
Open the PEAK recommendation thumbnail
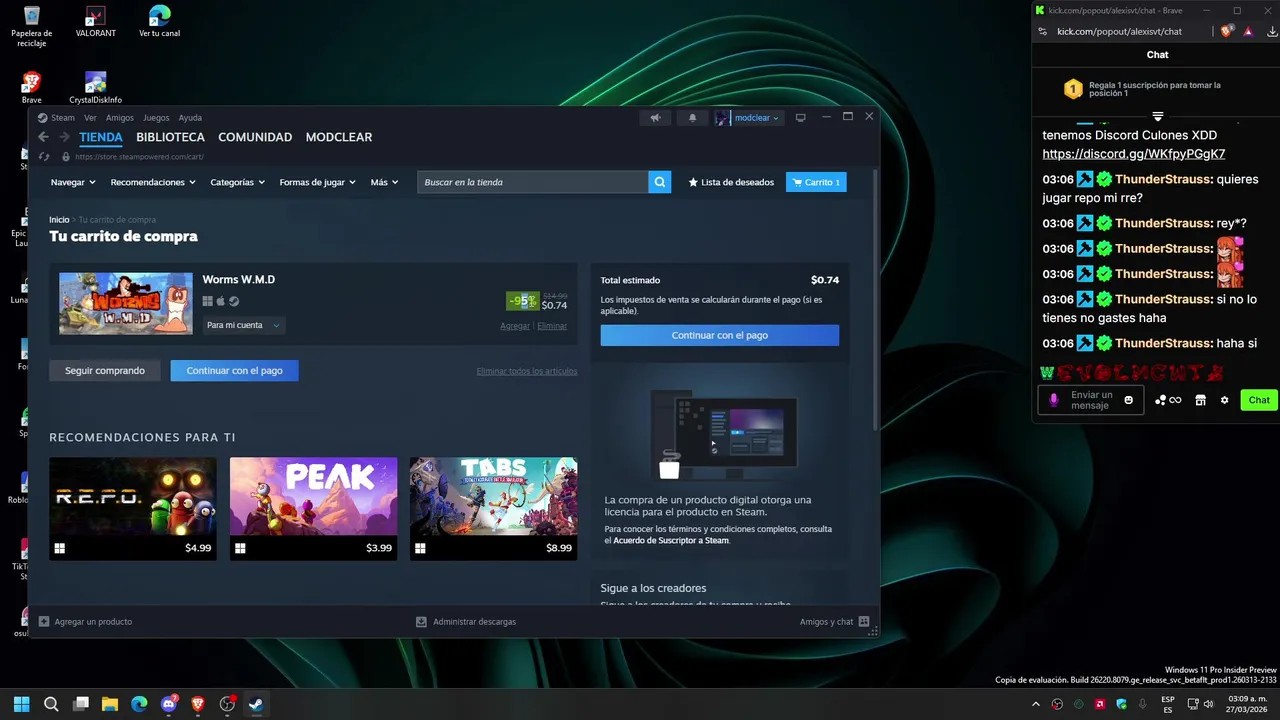click(x=313, y=508)
